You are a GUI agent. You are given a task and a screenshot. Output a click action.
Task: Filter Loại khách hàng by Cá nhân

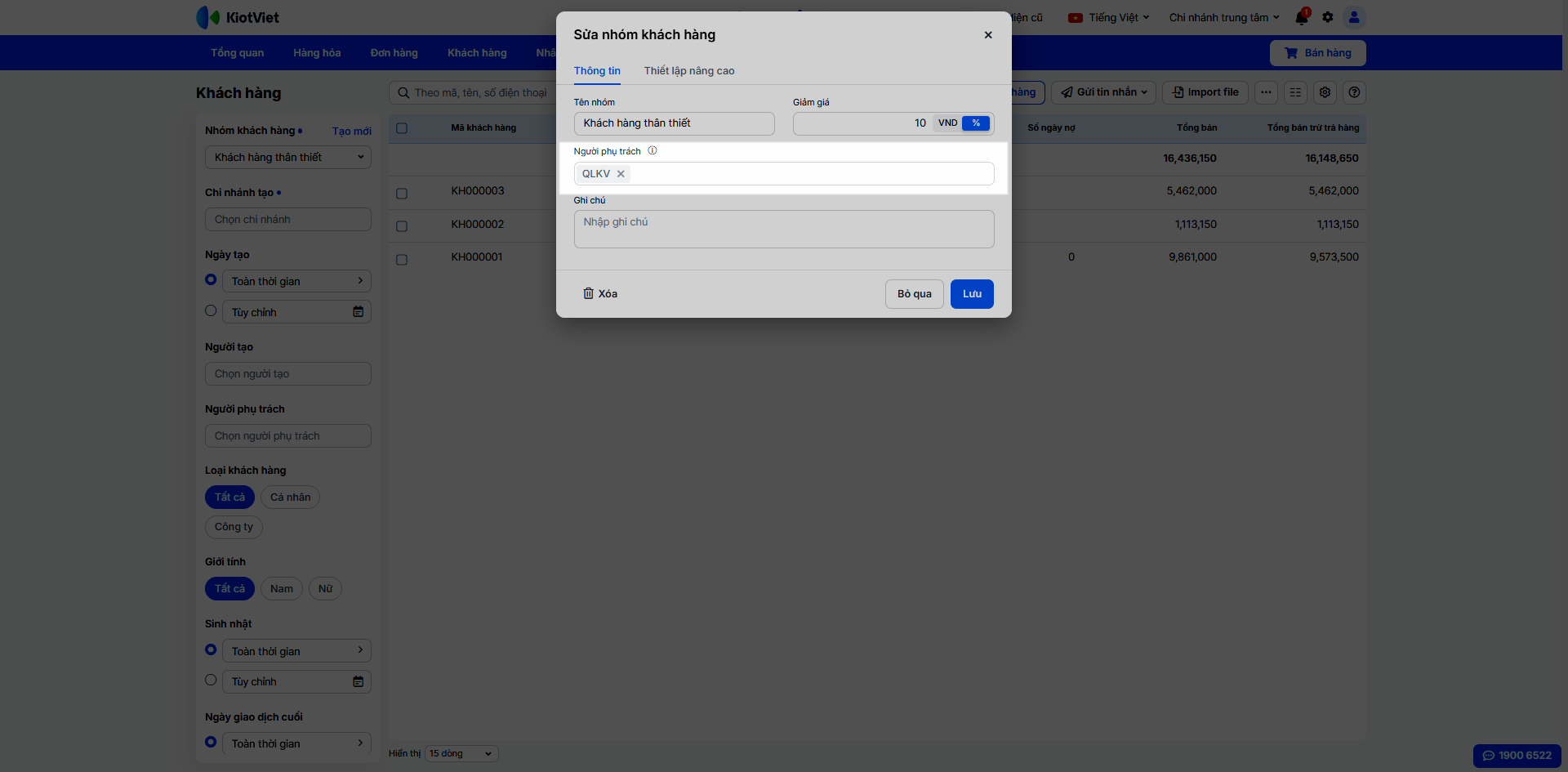tap(290, 498)
